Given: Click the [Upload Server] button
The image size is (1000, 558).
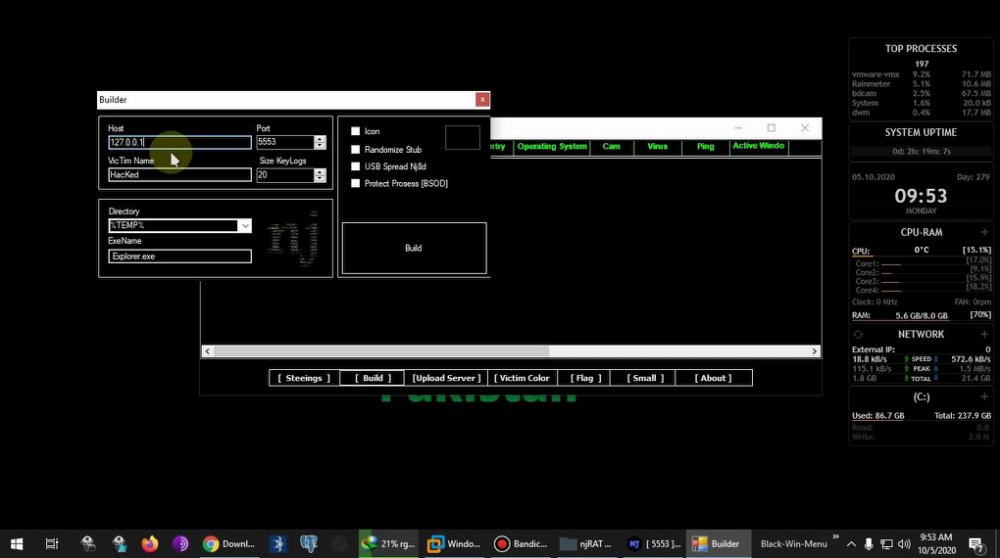Looking at the screenshot, I should [446, 378].
